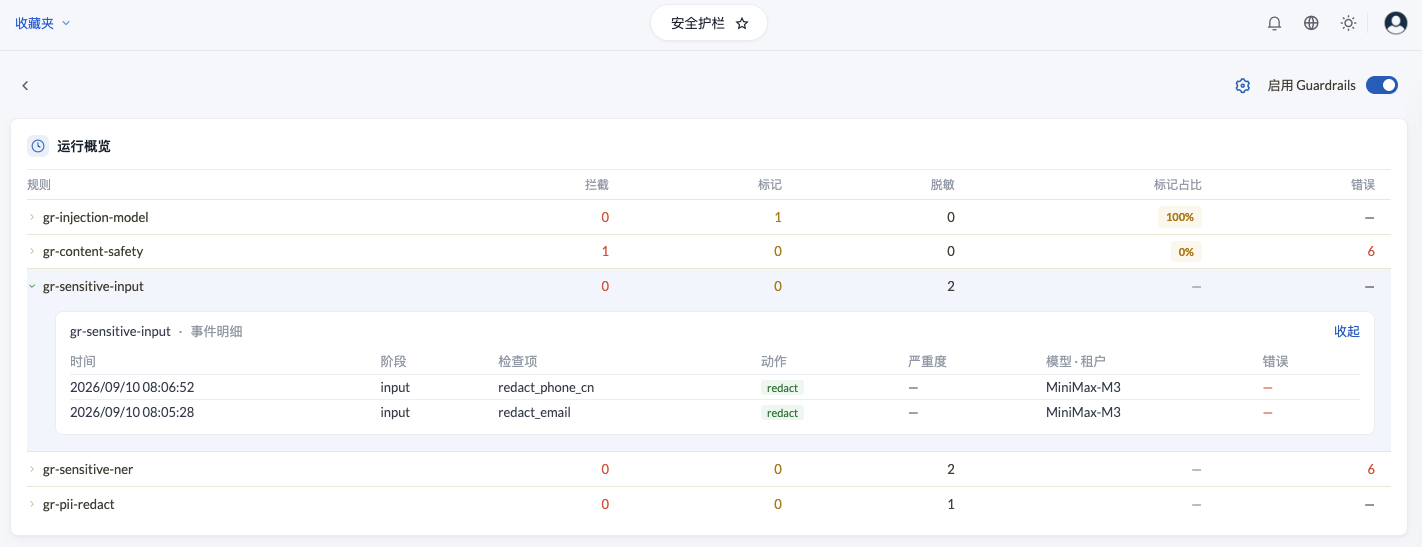Click the 标记 column header

pos(770,185)
